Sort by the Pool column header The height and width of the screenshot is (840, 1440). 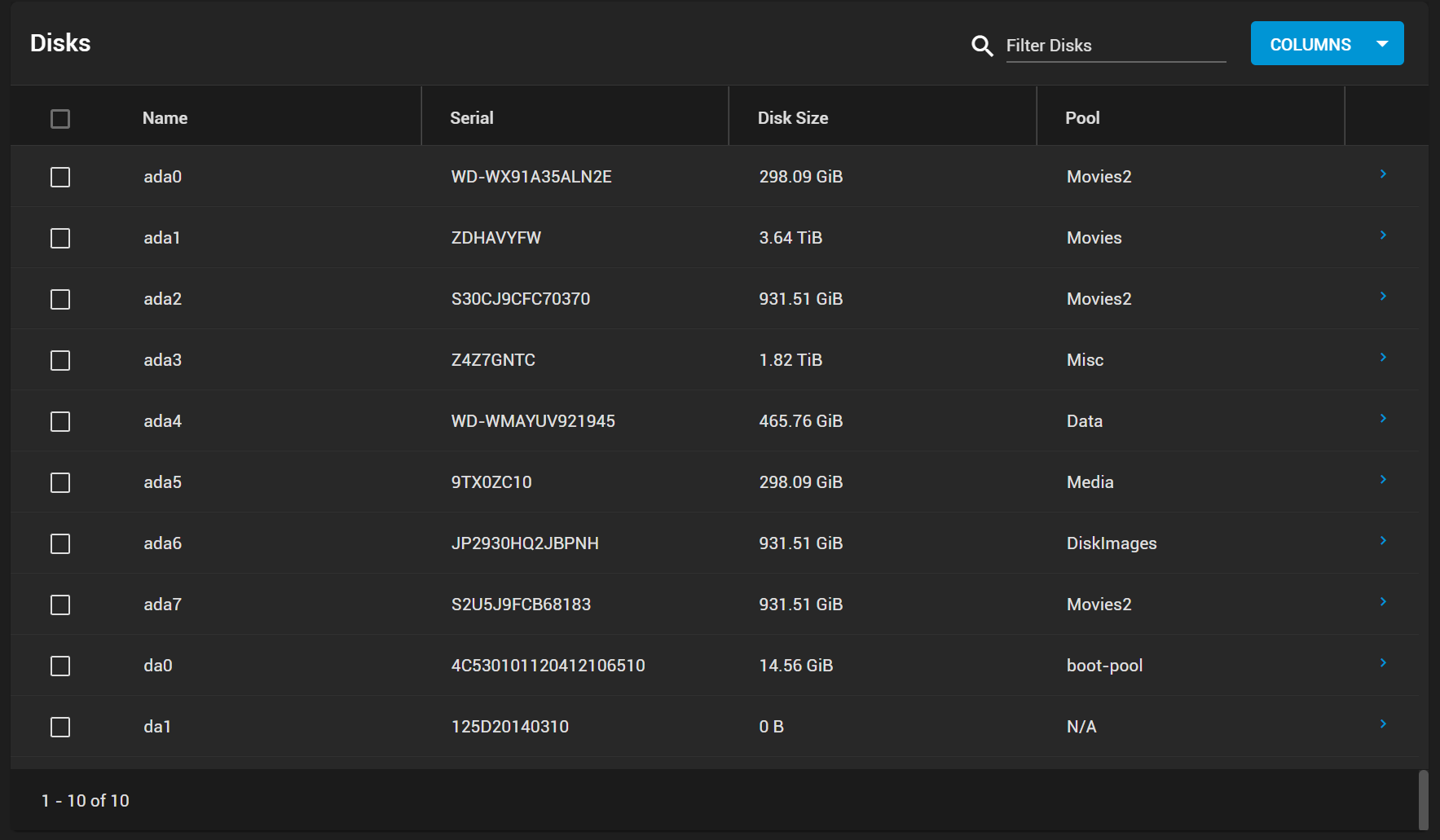point(1082,118)
